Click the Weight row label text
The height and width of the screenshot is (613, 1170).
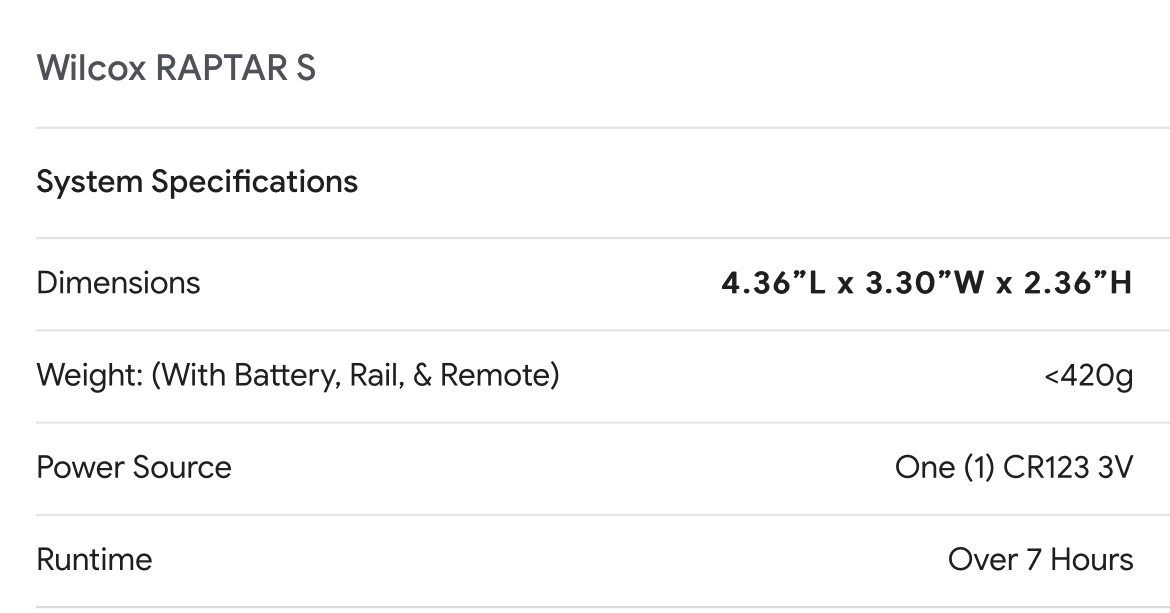pos(298,375)
